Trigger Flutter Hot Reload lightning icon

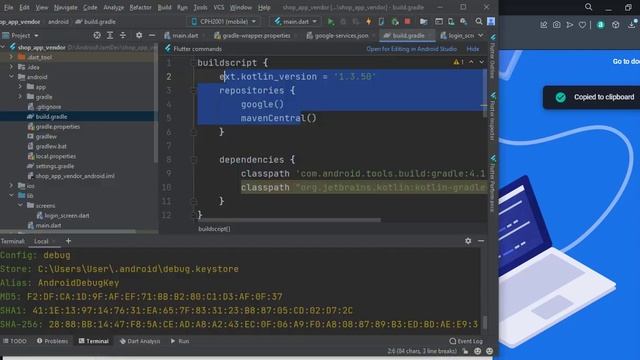(369, 22)
